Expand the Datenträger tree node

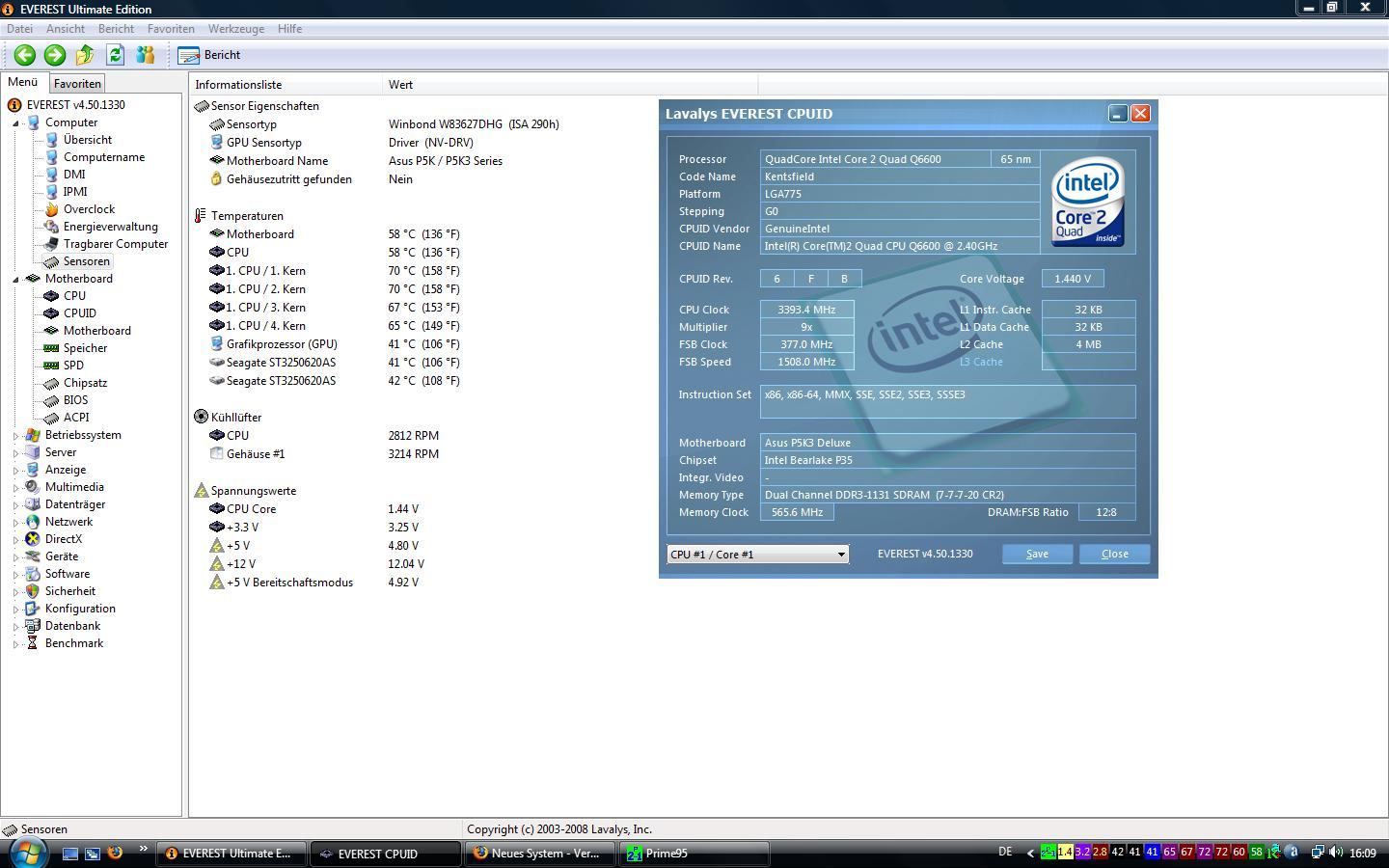(x=16, y=505)
